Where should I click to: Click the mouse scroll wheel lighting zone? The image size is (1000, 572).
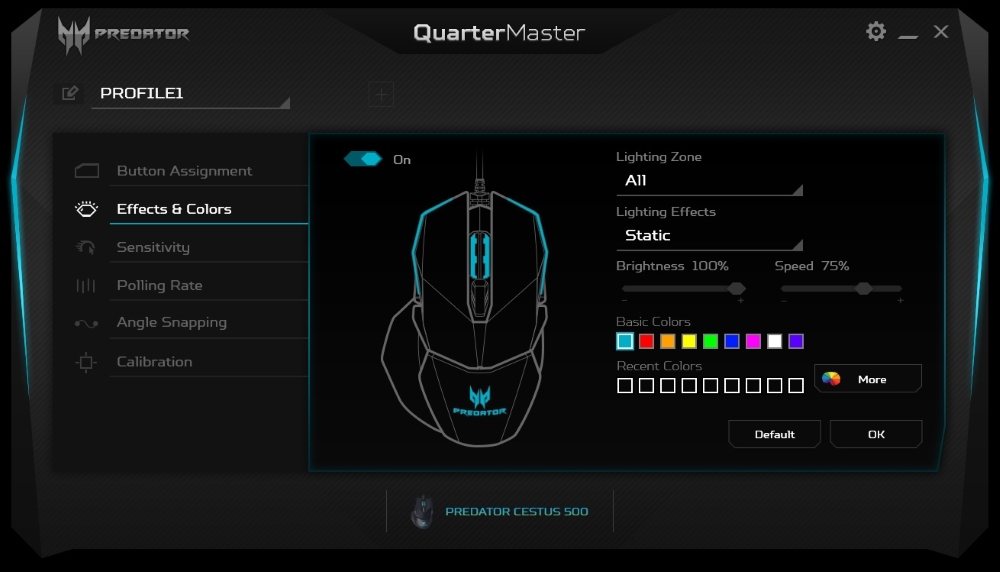480,256
